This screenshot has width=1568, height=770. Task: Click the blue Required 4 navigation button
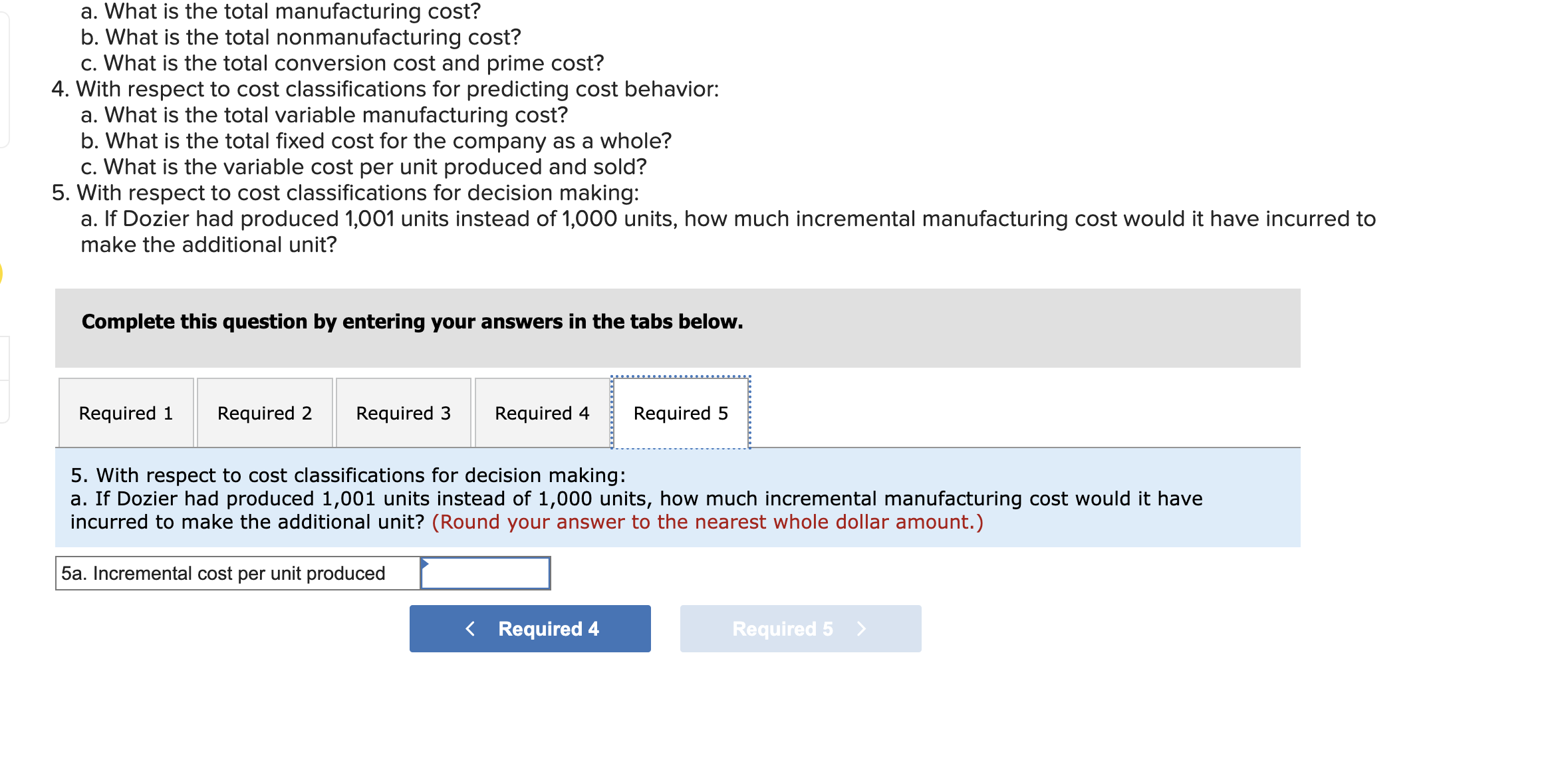pyautogui.click(x=529, y=628)
